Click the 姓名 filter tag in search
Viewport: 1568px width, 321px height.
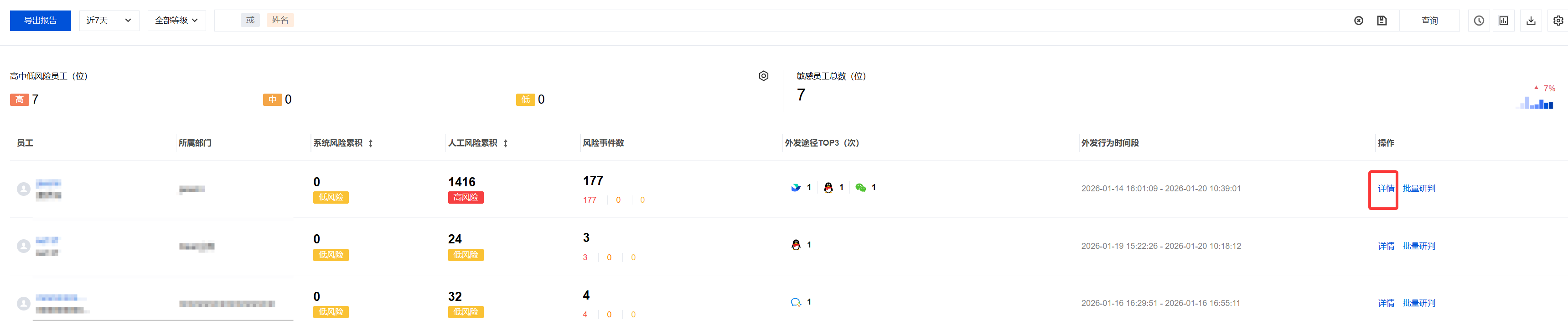(280, 20)
